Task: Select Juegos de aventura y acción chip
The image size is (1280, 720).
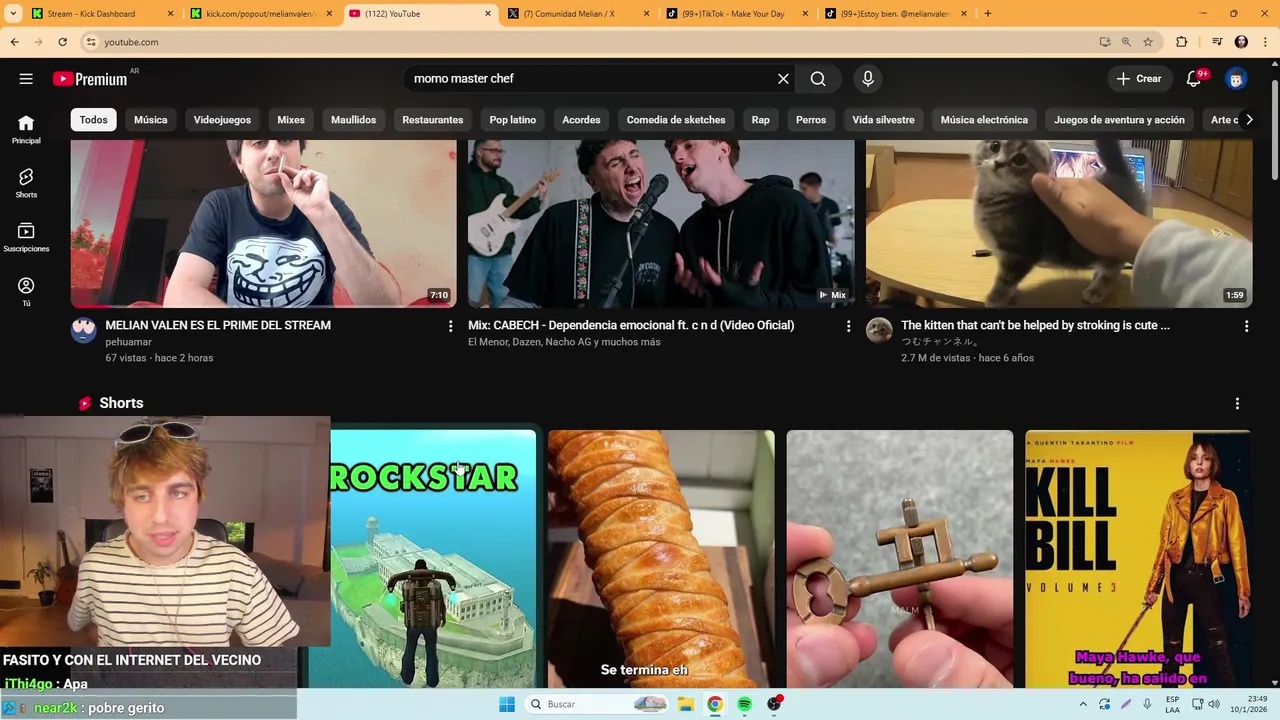Action: click(x=1119, y=120)
